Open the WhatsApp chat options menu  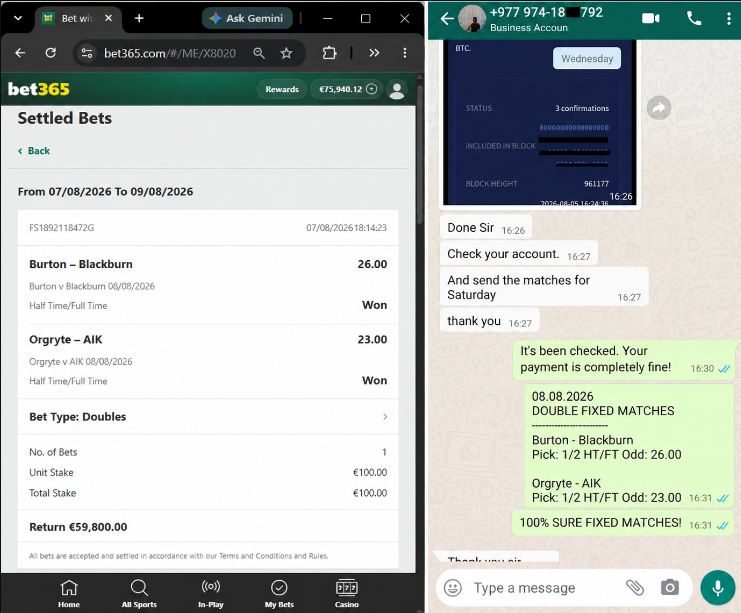click(728, 18)
